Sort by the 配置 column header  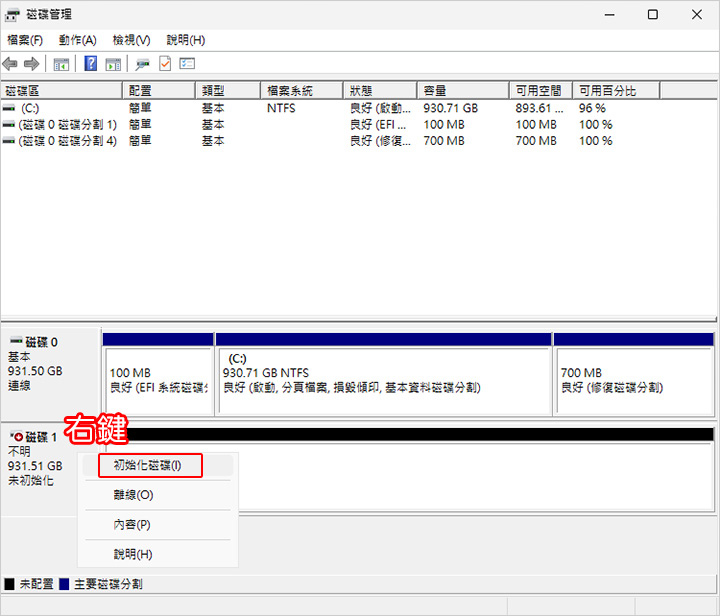click(159, 90)
